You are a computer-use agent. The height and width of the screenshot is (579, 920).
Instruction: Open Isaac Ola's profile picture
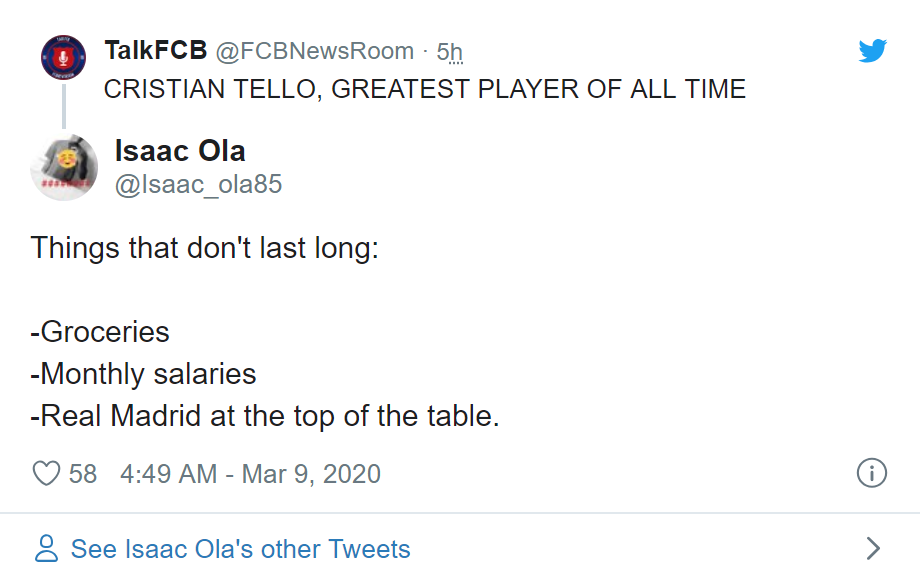coord(66,168)
